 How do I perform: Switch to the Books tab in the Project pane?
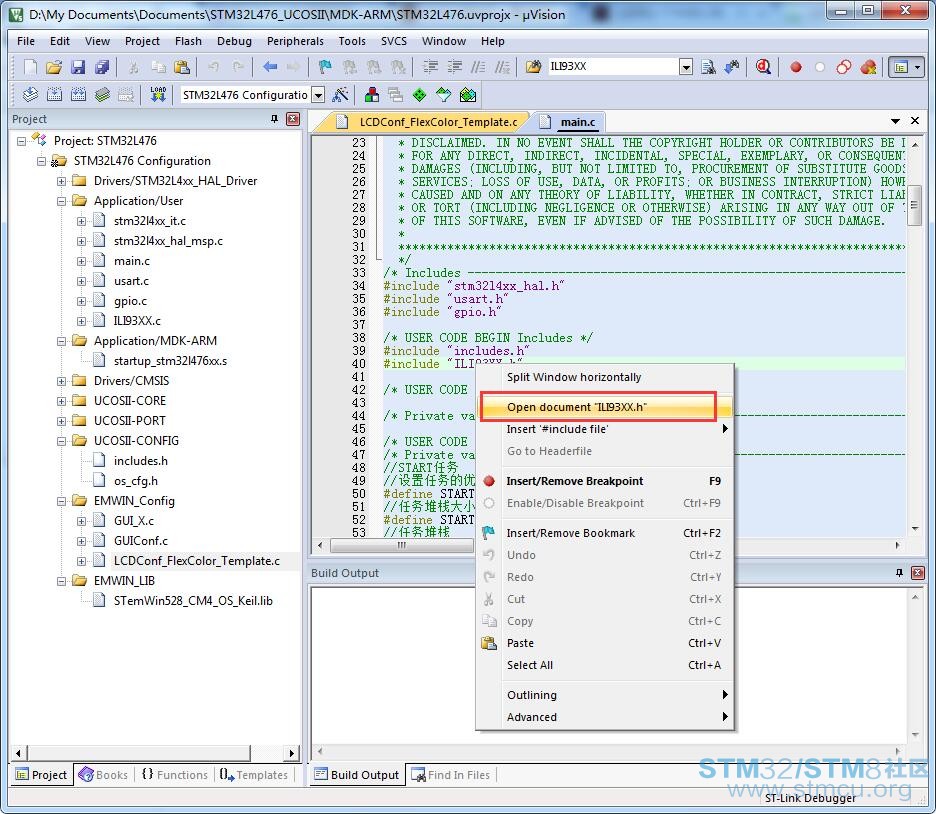(x=103, y=775)
